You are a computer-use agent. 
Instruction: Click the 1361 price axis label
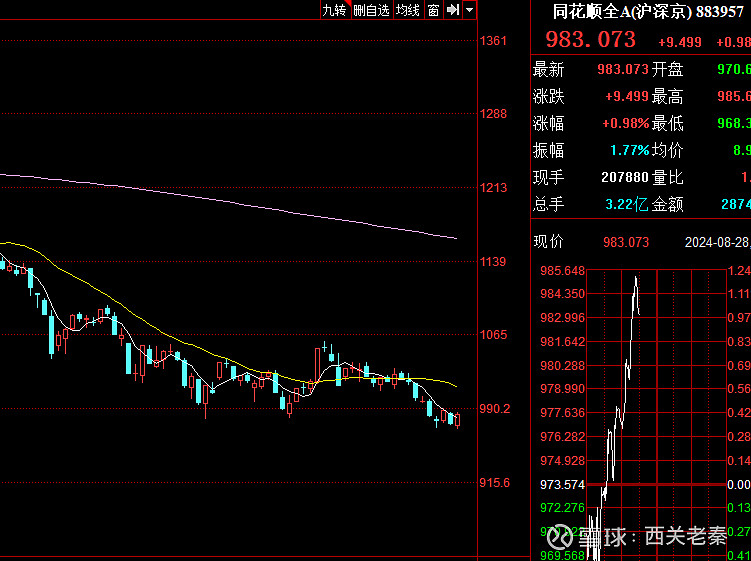click(x=493, y=41)
